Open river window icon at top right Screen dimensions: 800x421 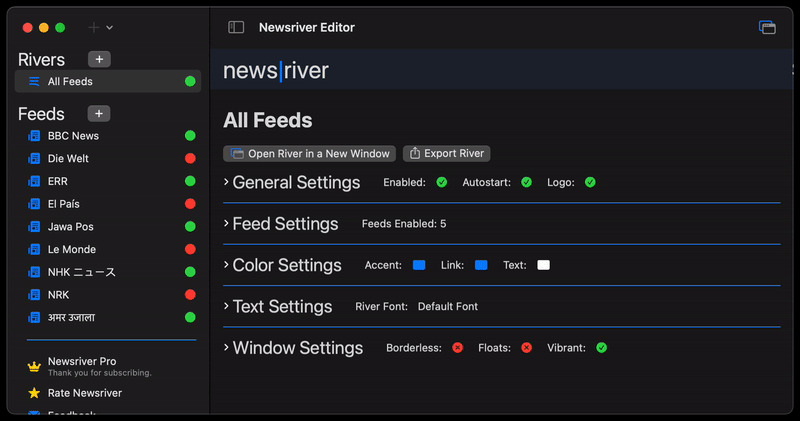pos(767,27)
